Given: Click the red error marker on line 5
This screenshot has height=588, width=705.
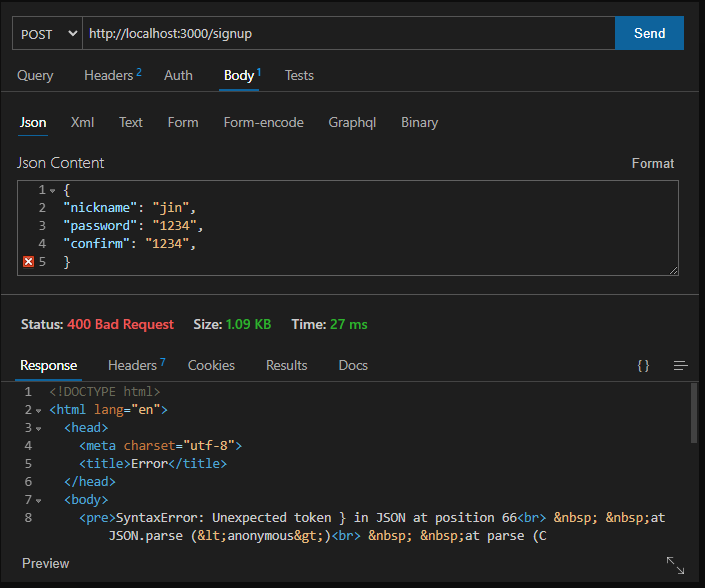Looking at the screenshot, I should coord(28,262).
